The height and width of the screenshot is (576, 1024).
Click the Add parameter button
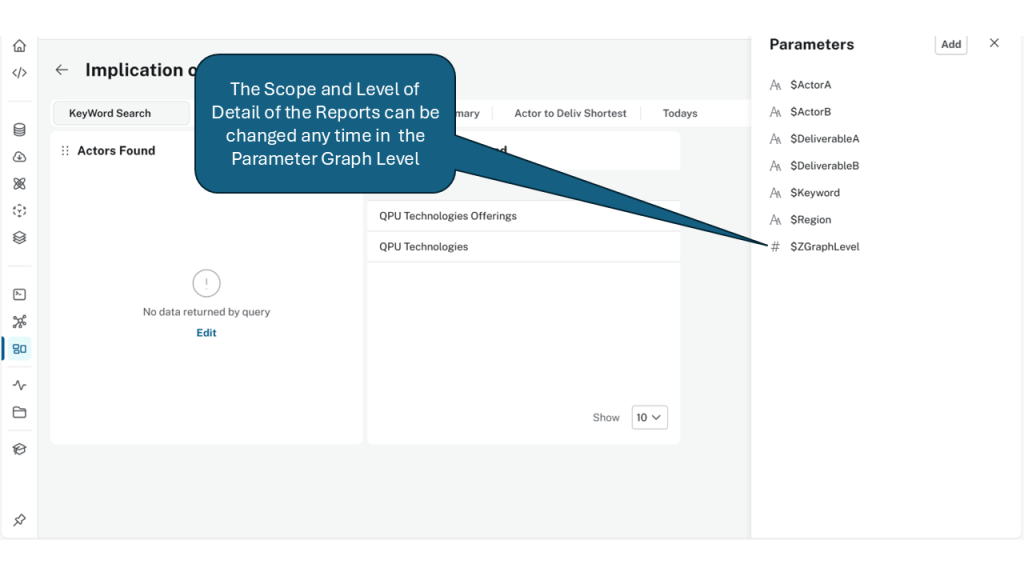click(x=951, y=44)
